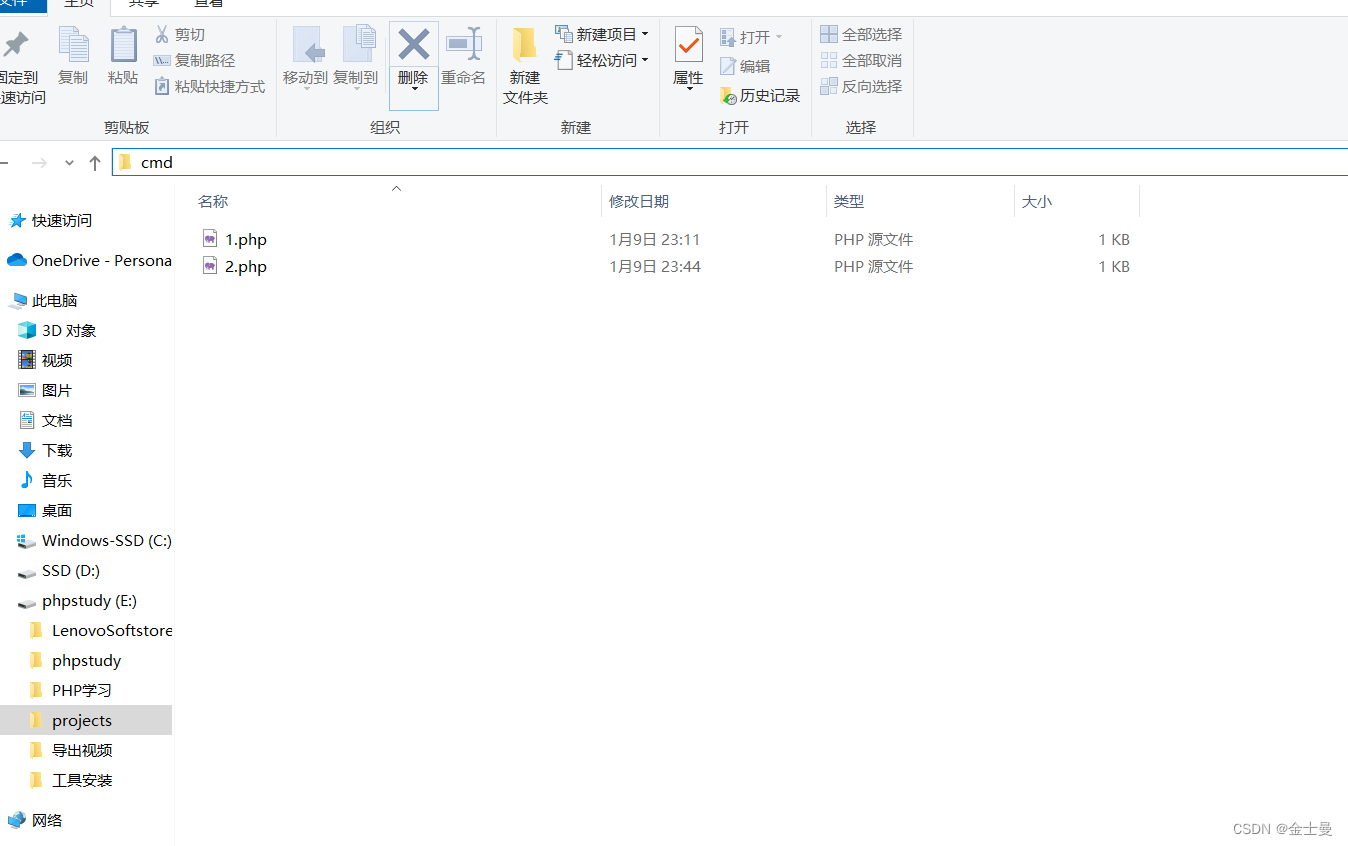Click Invert selection (反向选择)

point(861,87)
